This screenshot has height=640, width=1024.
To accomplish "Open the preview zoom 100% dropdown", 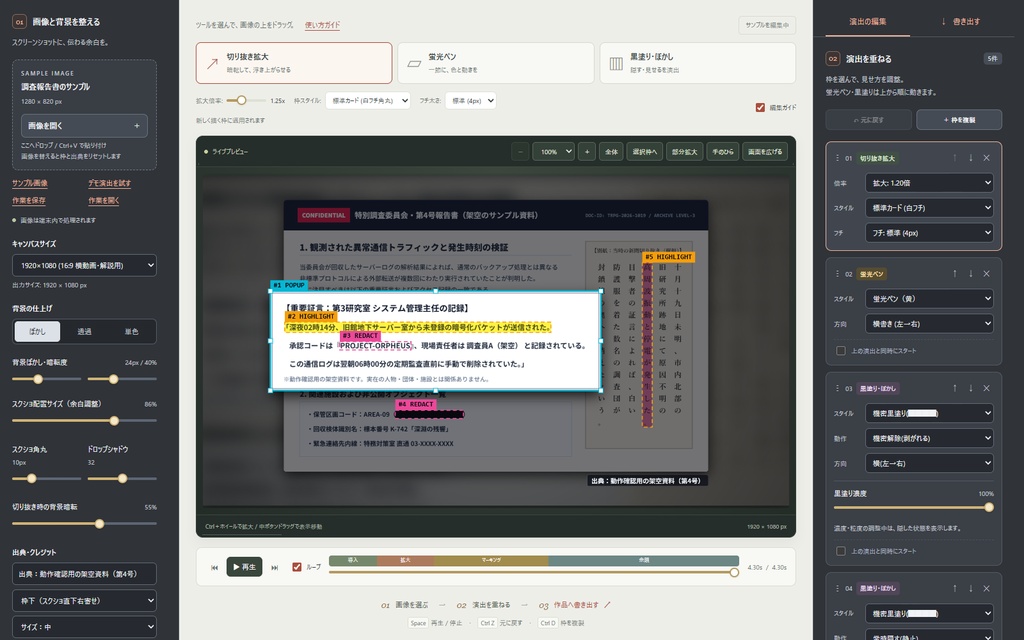I will (x=553, y=152).
